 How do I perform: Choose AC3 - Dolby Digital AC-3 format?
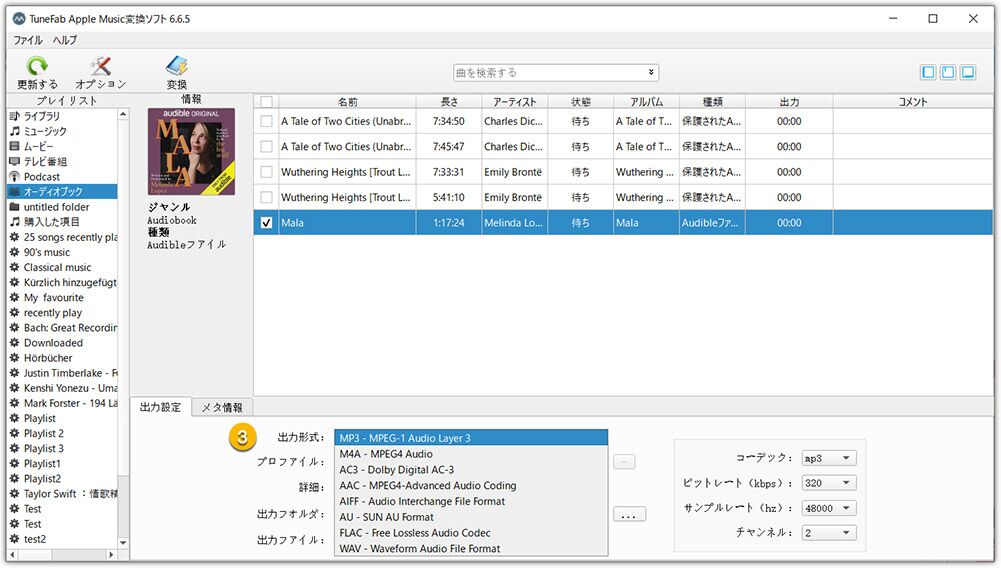470,470
